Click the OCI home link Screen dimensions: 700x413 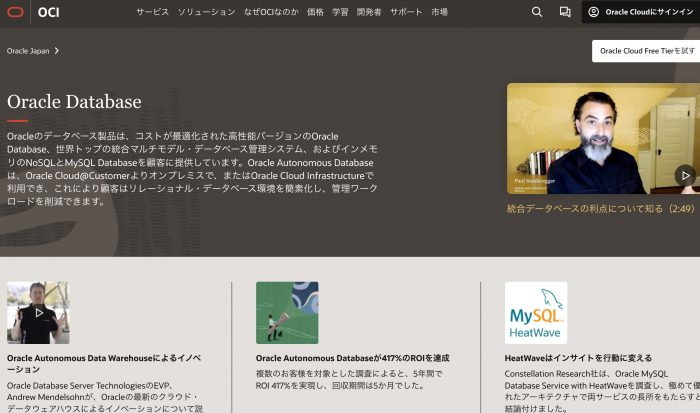(49, 12)
